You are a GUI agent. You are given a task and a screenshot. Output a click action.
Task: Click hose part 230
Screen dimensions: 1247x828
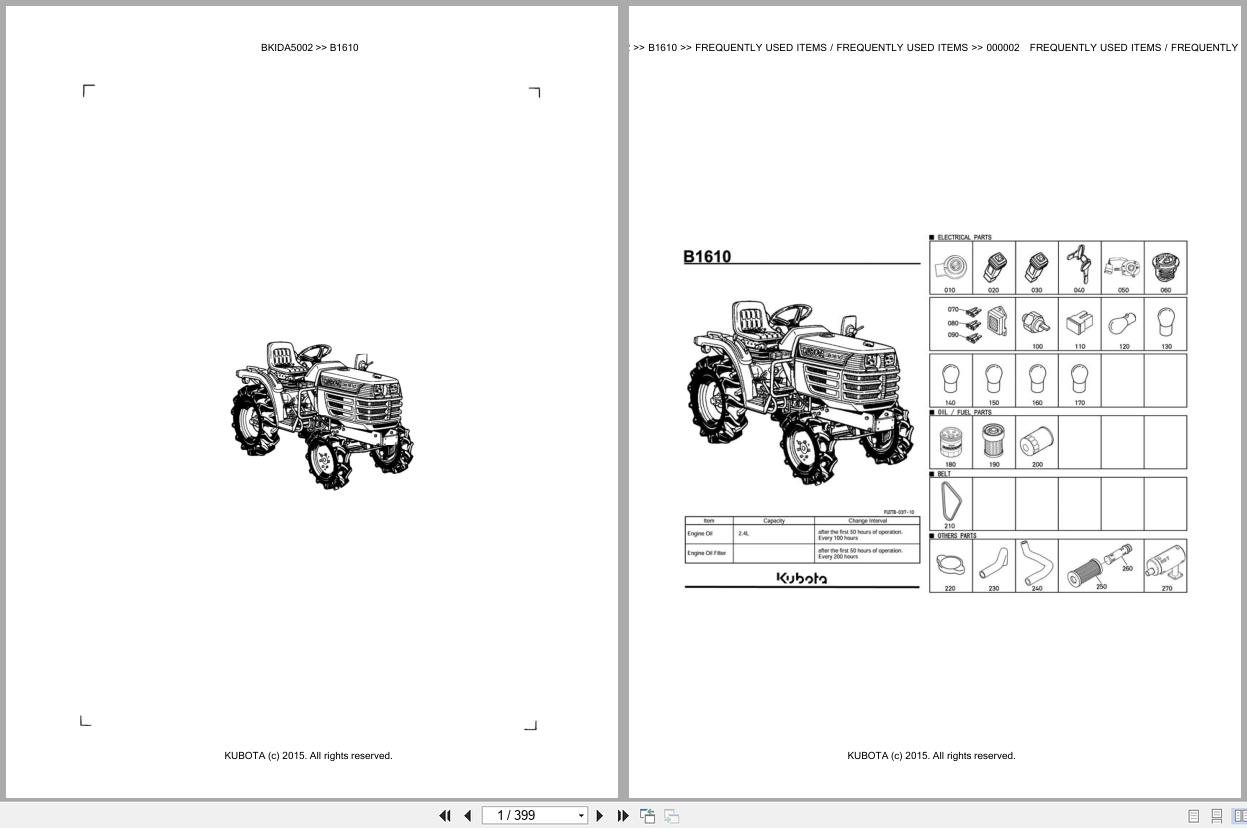(x=993, y=564)
